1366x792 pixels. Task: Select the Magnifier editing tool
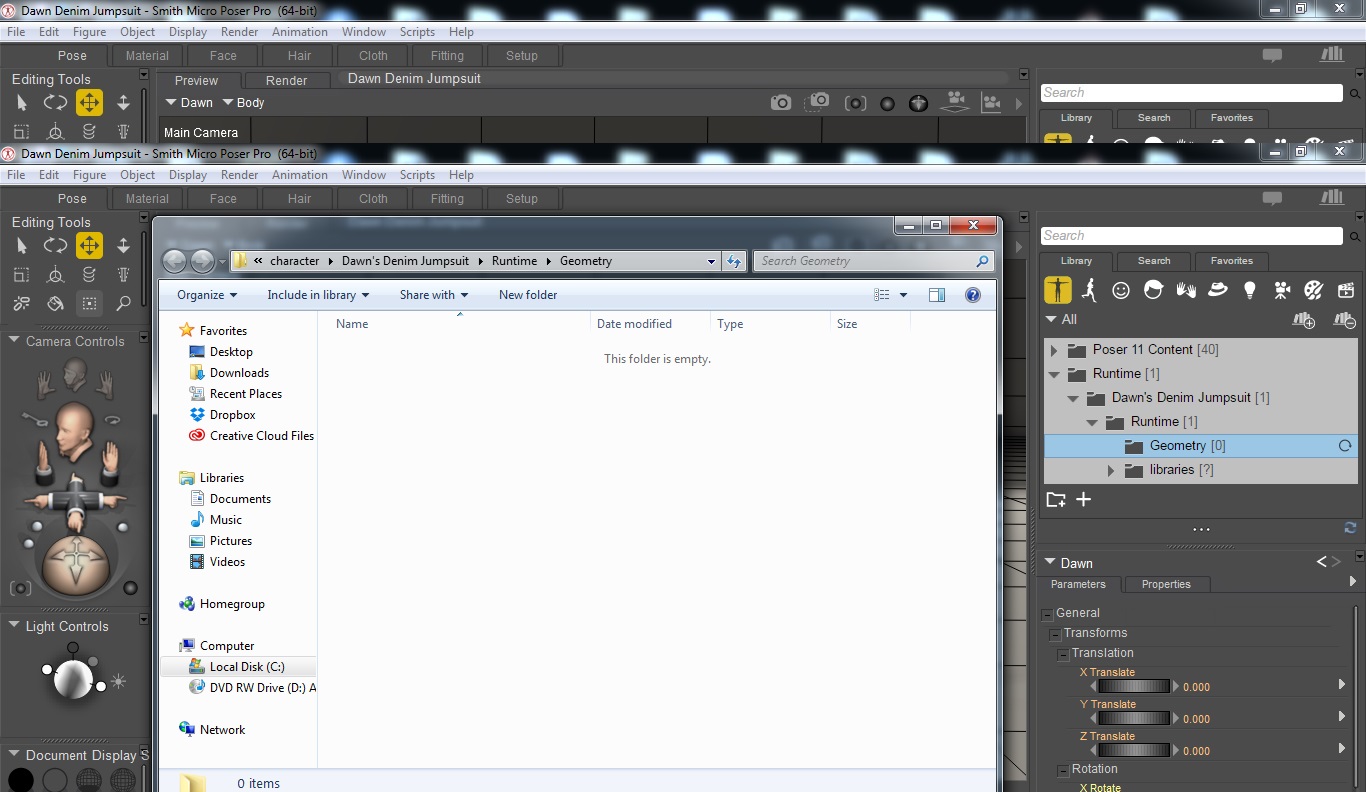tap(123, 304)
